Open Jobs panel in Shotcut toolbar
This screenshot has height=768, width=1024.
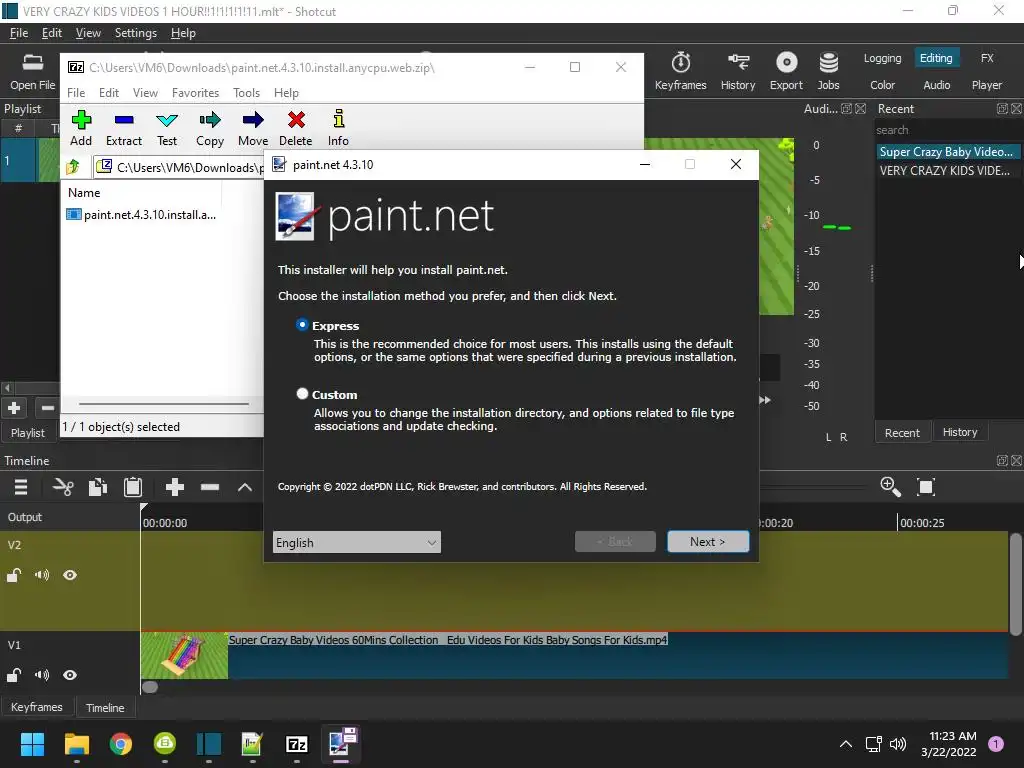point(828,71)
